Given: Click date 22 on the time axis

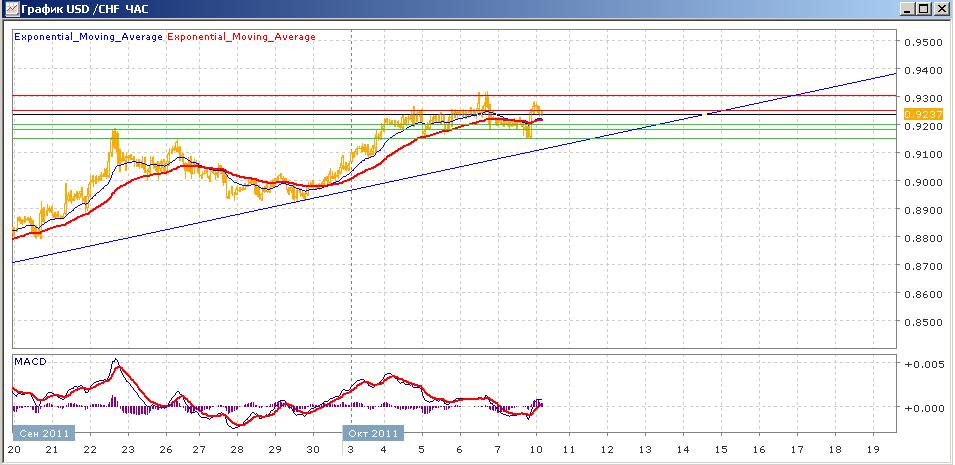Looking at the screenshot, I should 90,450.
